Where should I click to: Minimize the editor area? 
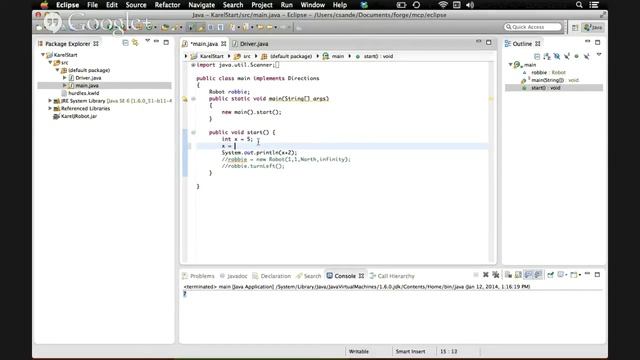pyautogui.click(x=478, y=42)
